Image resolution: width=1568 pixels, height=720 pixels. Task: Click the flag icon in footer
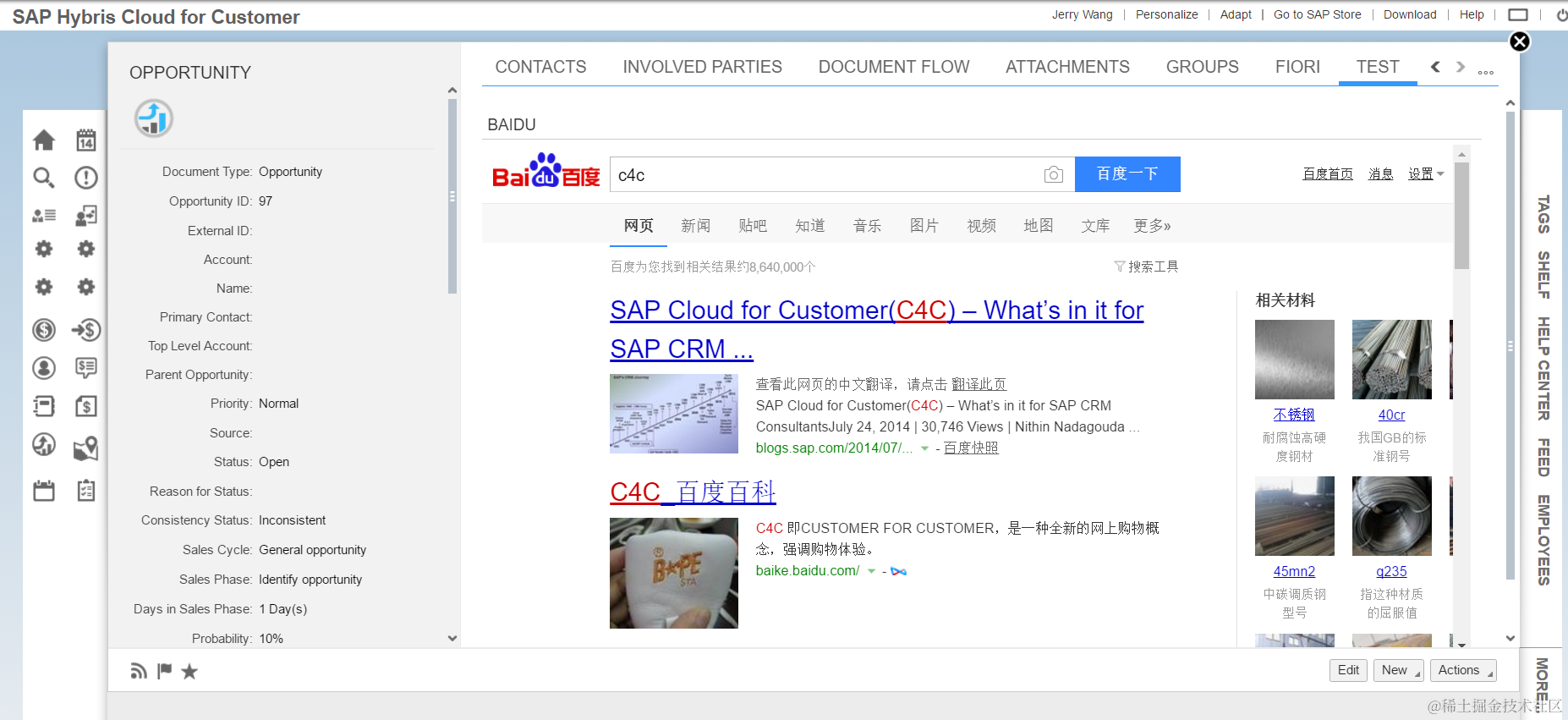click(164, 671)
